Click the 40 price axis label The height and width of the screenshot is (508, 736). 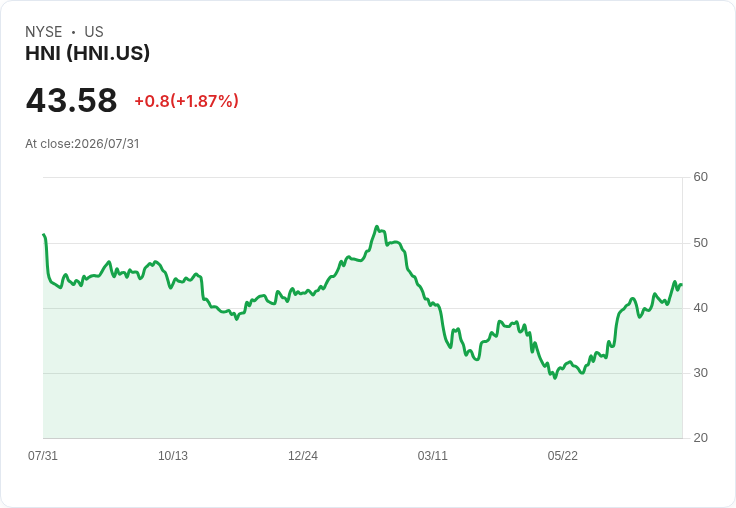(x=700, y=308)
